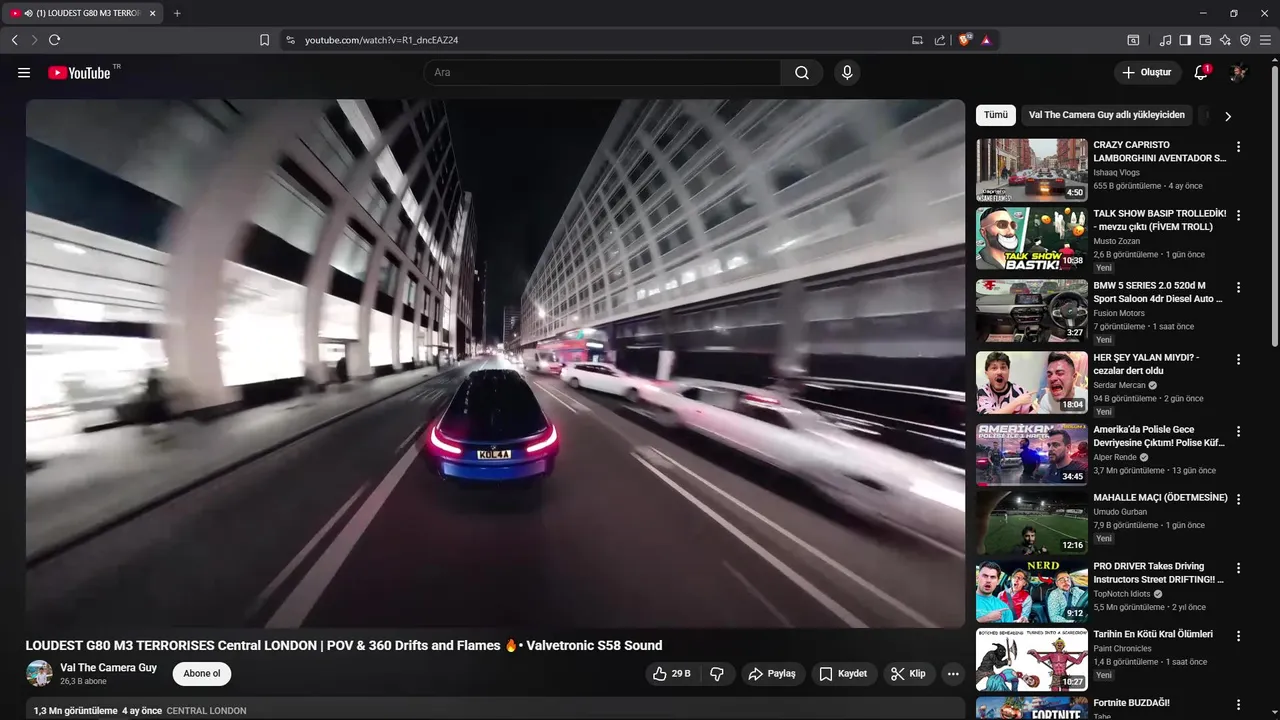Mute the tab using the speaker icon

[28, 13]
